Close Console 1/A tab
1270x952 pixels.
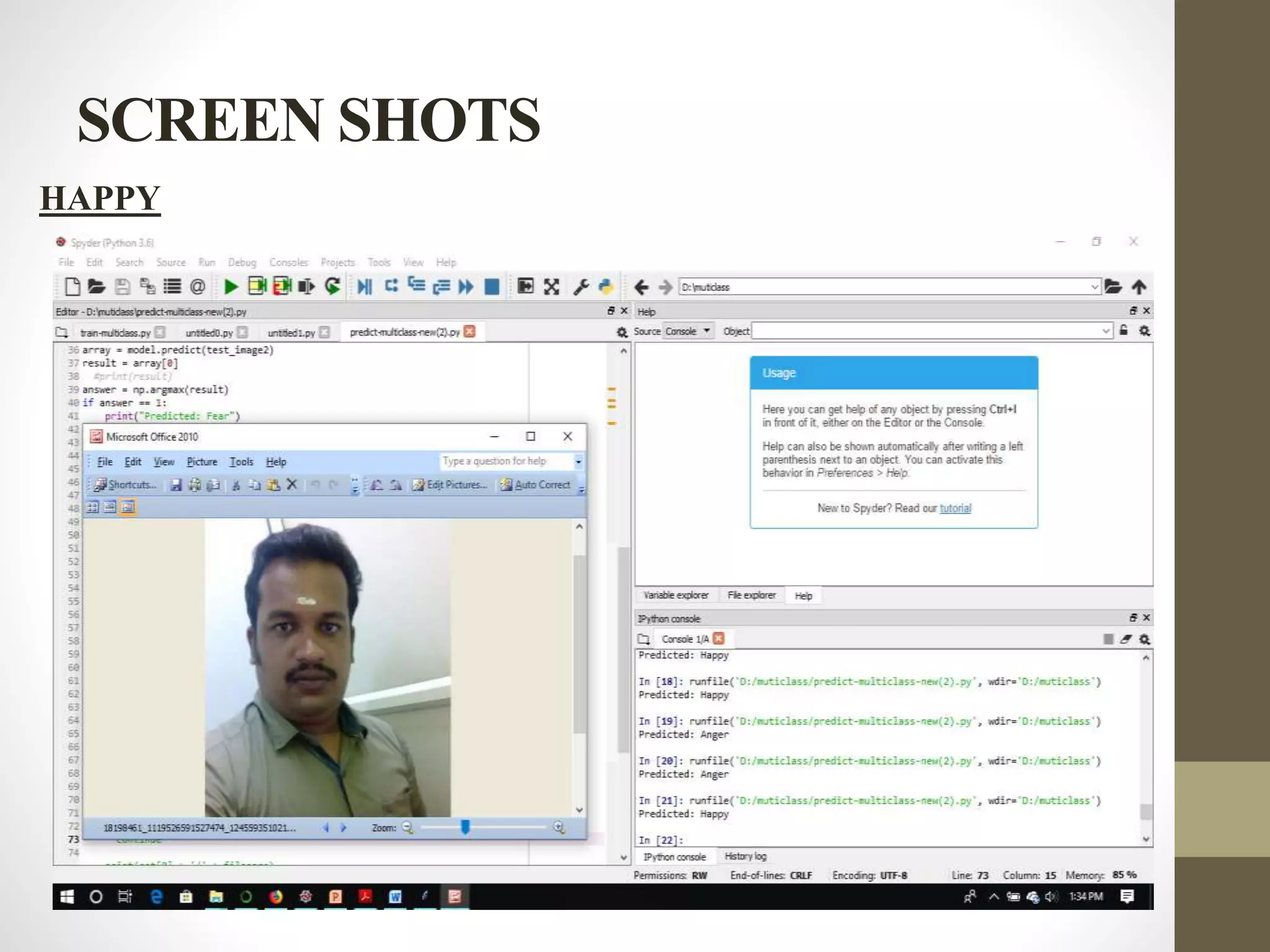click(719, 638)
